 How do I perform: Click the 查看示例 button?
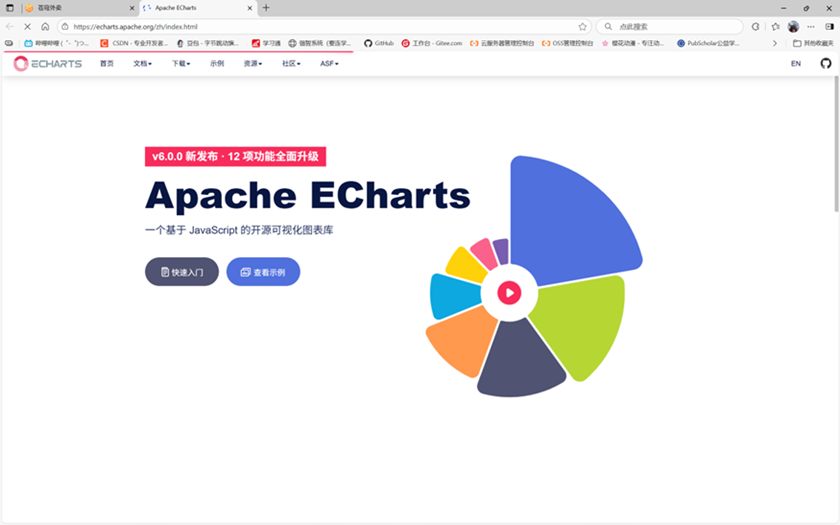263,272
